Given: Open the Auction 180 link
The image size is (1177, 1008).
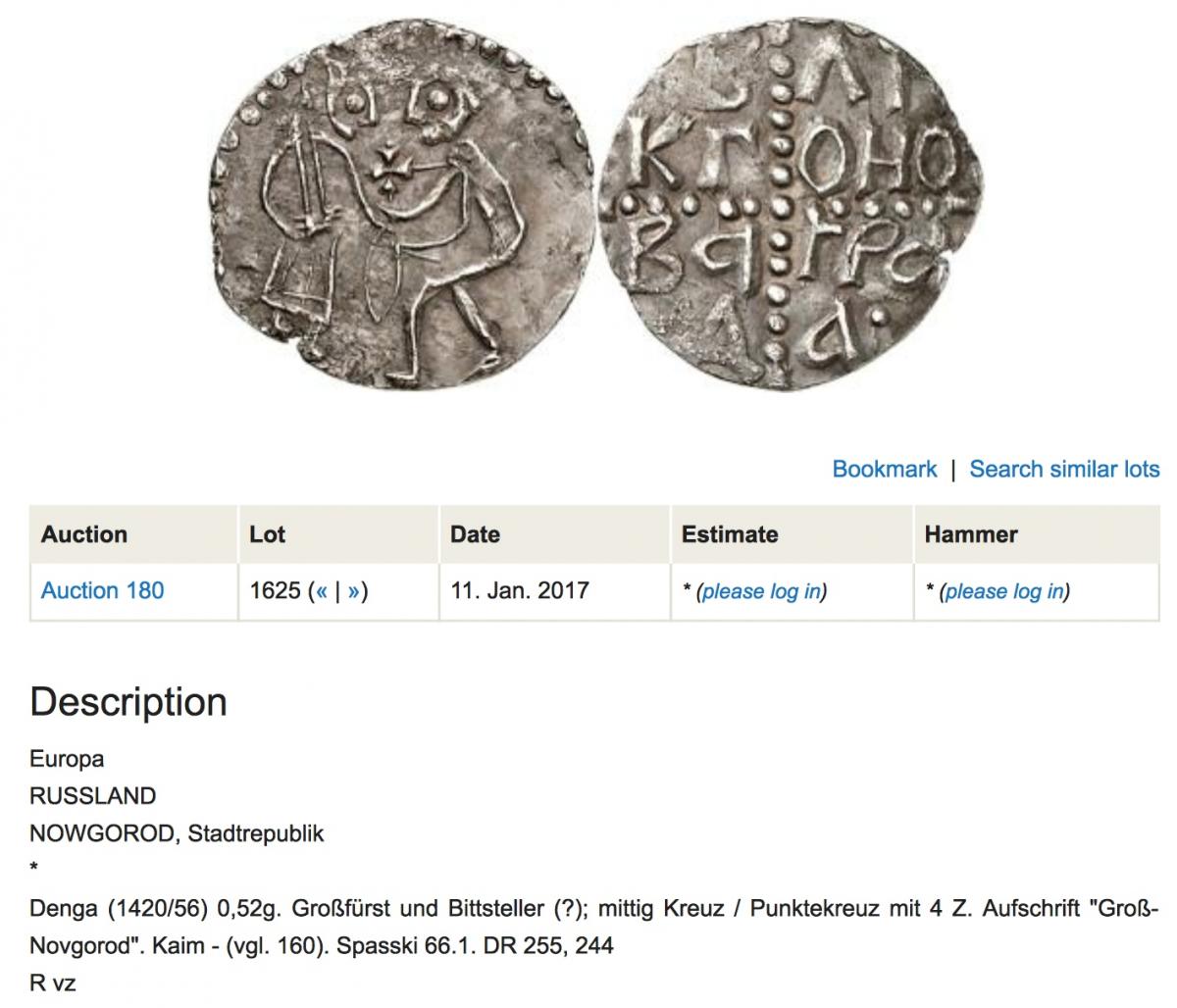Looking at the screenshot, I should (x=102, y=590).
